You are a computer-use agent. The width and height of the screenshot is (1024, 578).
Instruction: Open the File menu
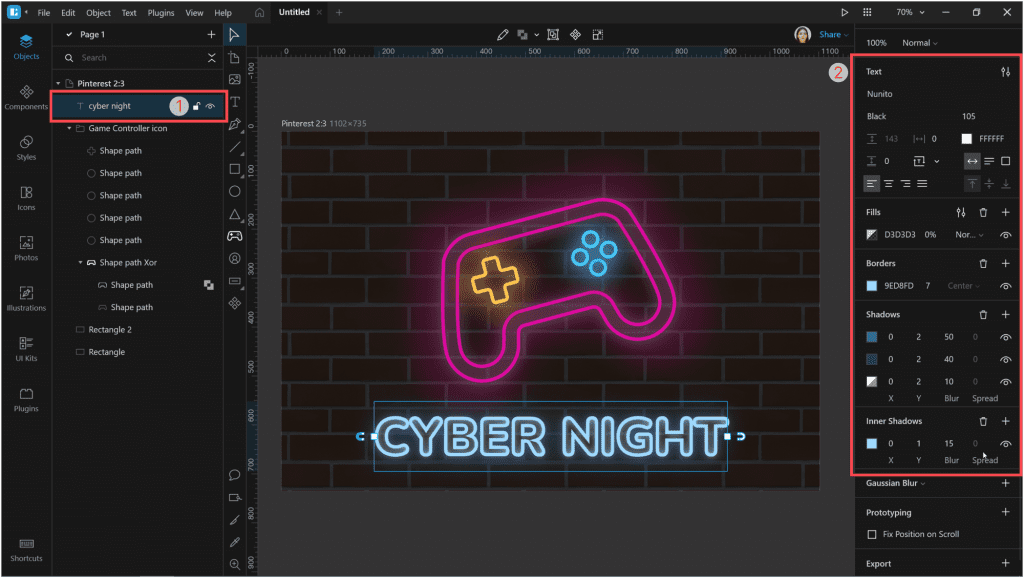click(x=44, y=12)
